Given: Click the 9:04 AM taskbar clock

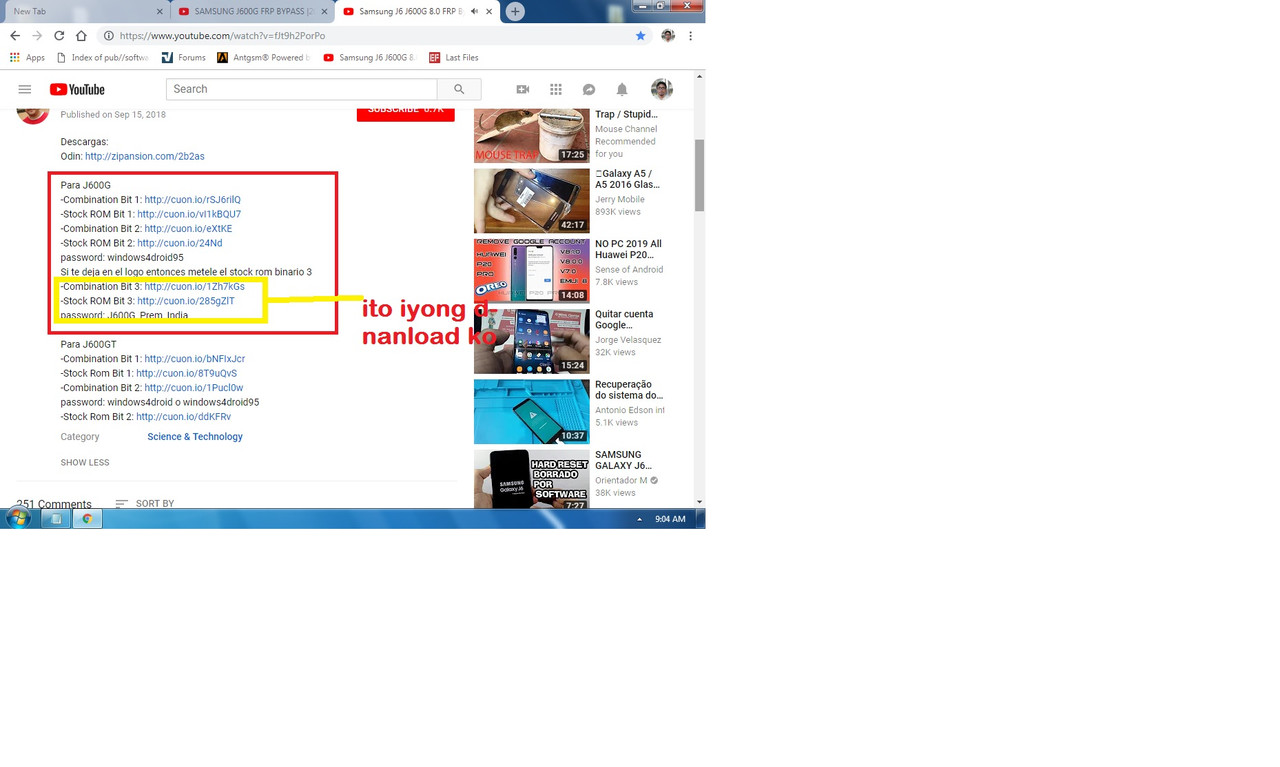Looking at the screenshot, I should coord(670,519).
